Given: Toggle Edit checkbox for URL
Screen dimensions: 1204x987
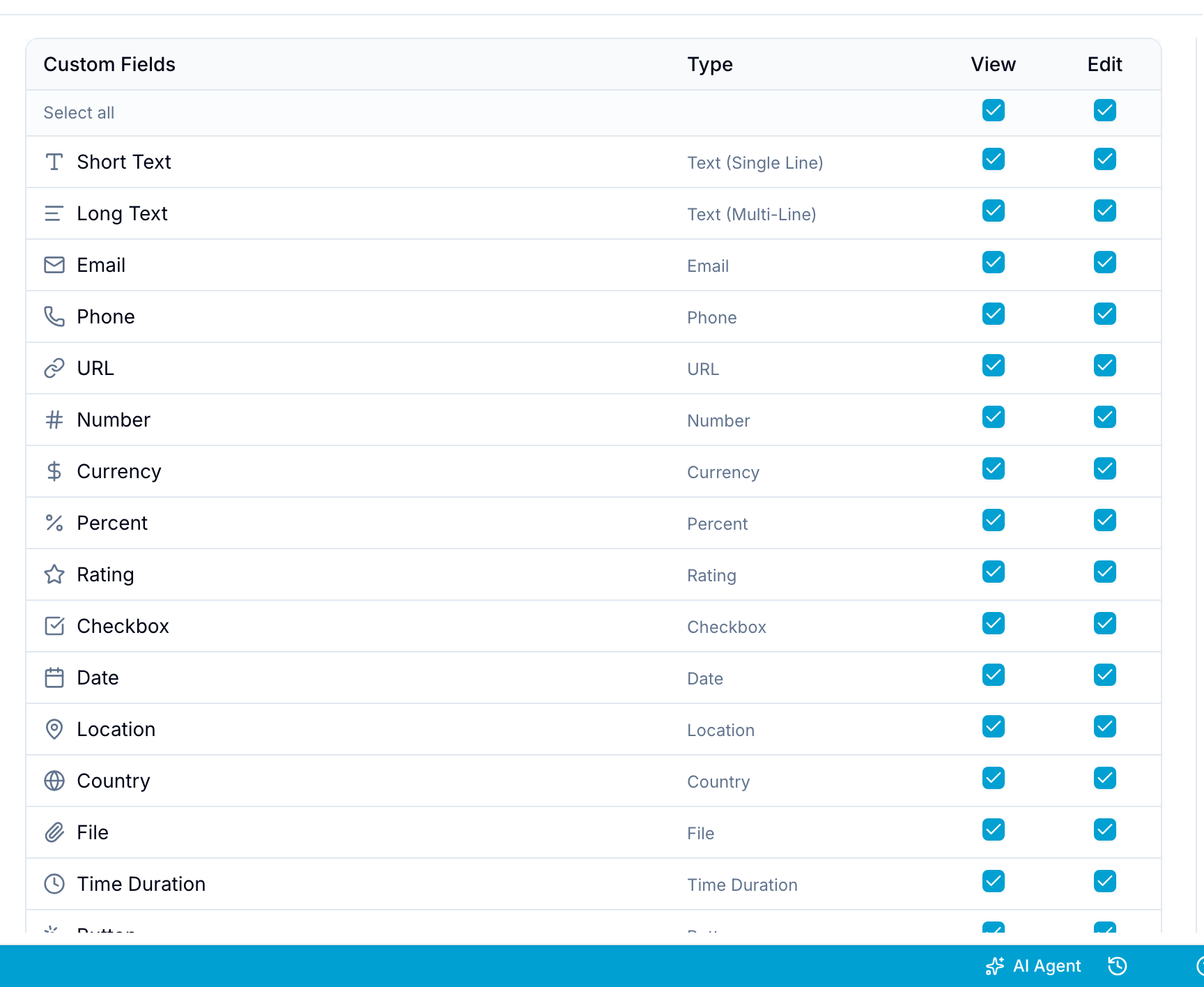Looking at the screenshot, I should coord(1105,365).
